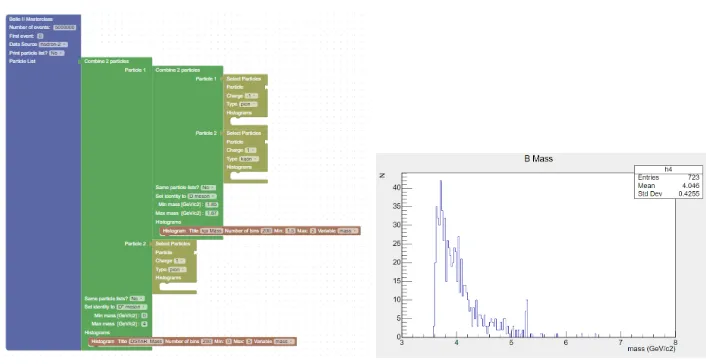Open Charge dropdown in the kaon block
This screenshot has width=706, height=364.
click(x=250, y=150)
